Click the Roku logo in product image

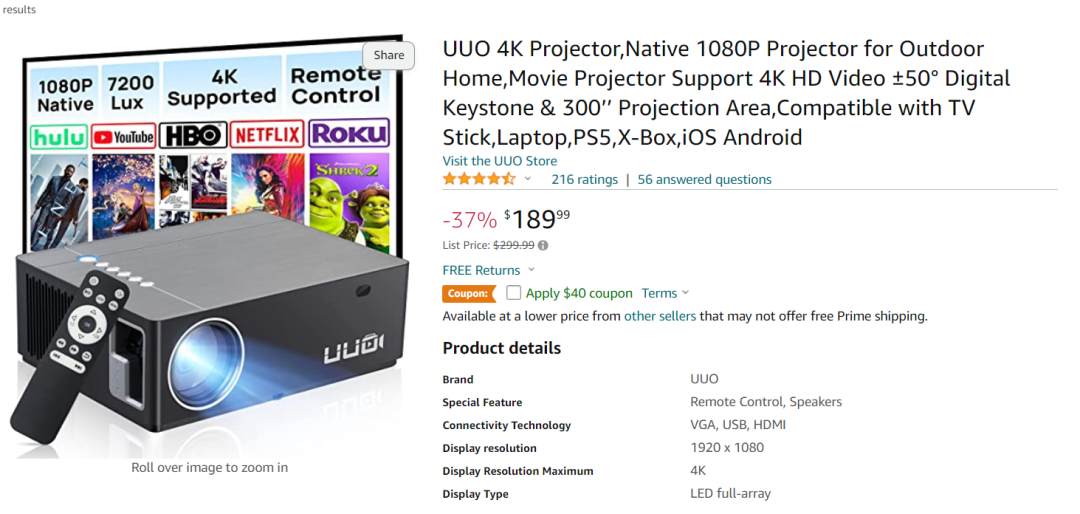[x=349, y=133]
